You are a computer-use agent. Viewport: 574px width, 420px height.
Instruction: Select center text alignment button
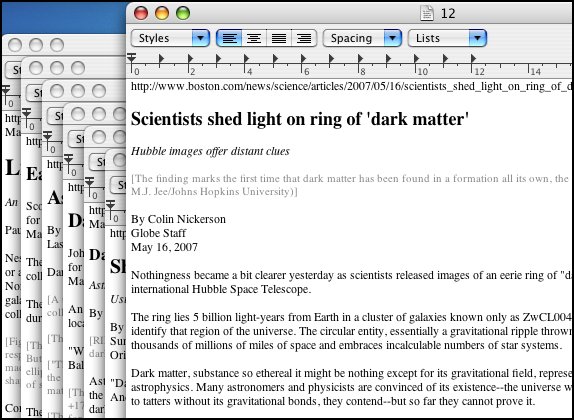tap(254, 38)
